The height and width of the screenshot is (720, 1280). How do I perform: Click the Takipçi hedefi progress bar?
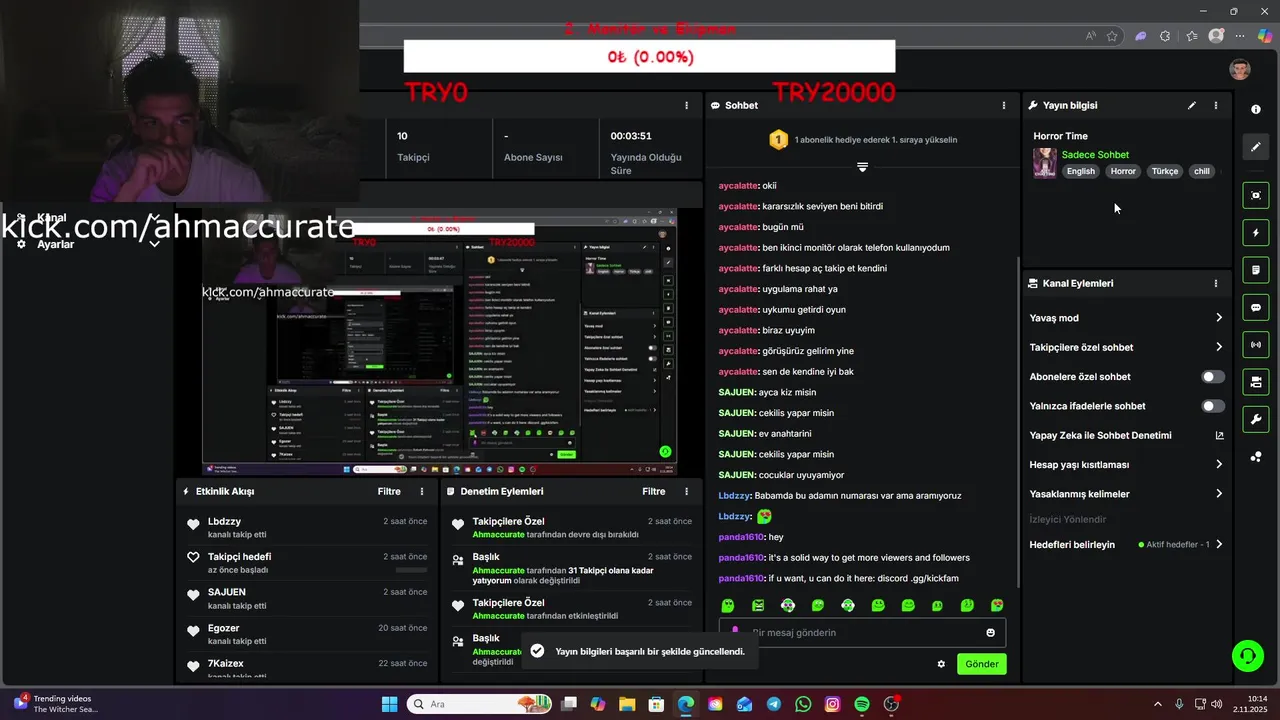click(411, 569)
